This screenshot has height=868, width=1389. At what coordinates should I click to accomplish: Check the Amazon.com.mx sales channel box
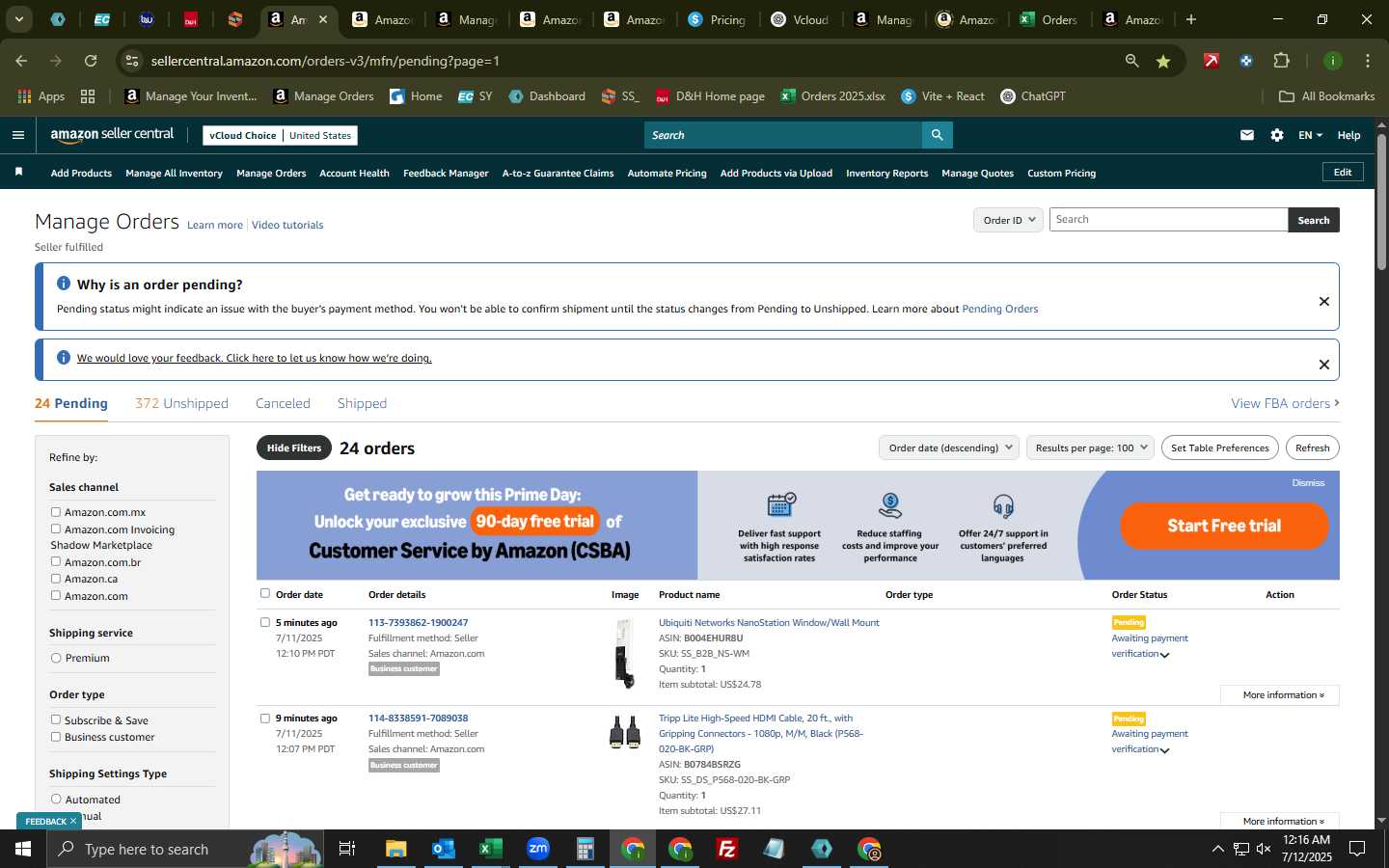coord(56,512)
